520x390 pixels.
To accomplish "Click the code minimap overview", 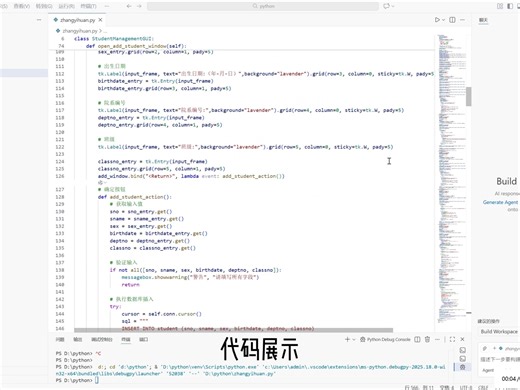I will tap(451, 178).
